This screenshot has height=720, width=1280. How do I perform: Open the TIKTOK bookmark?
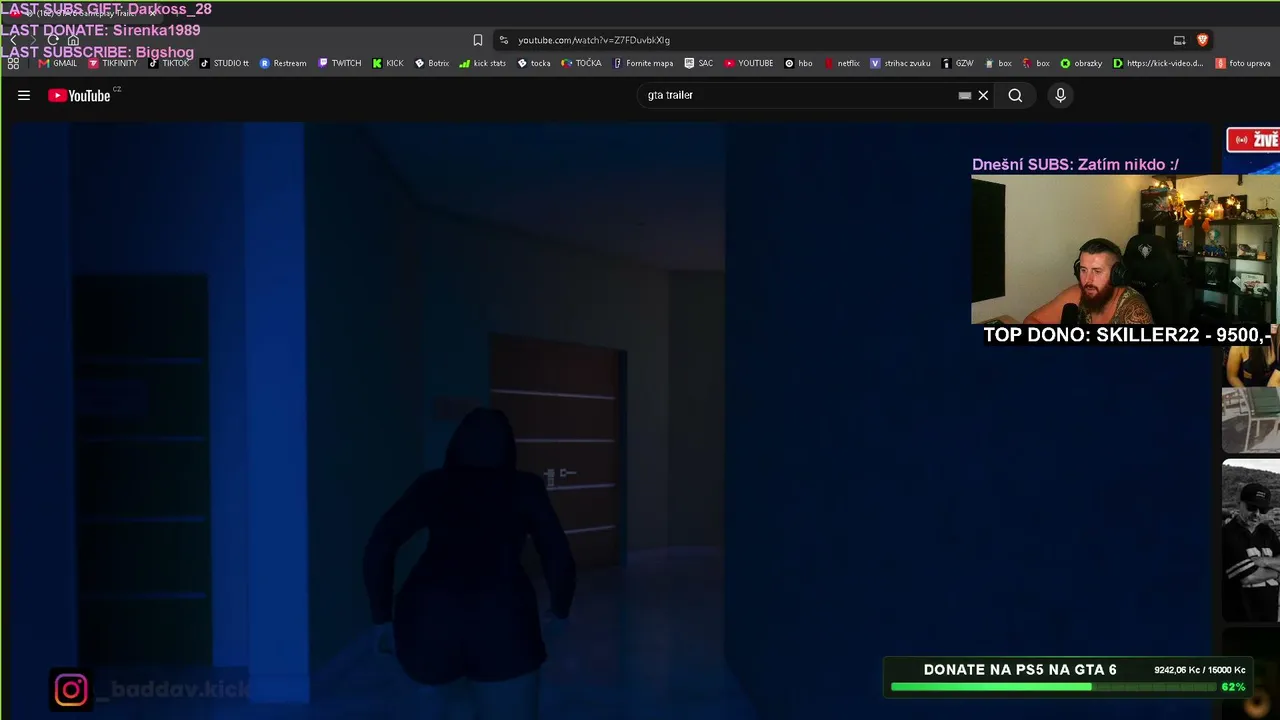[169, 63]
